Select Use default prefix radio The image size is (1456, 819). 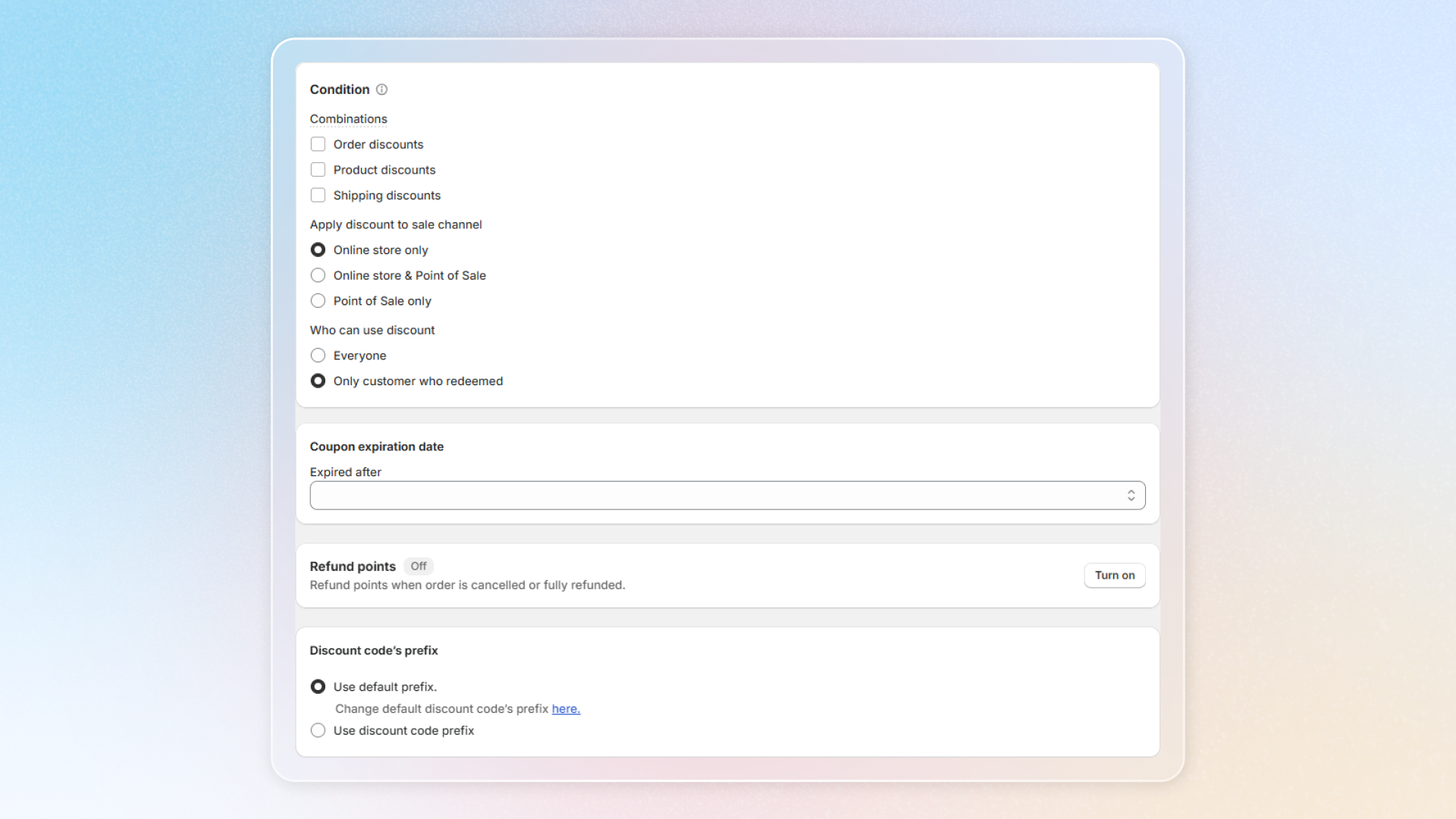(x=318, y=687)
